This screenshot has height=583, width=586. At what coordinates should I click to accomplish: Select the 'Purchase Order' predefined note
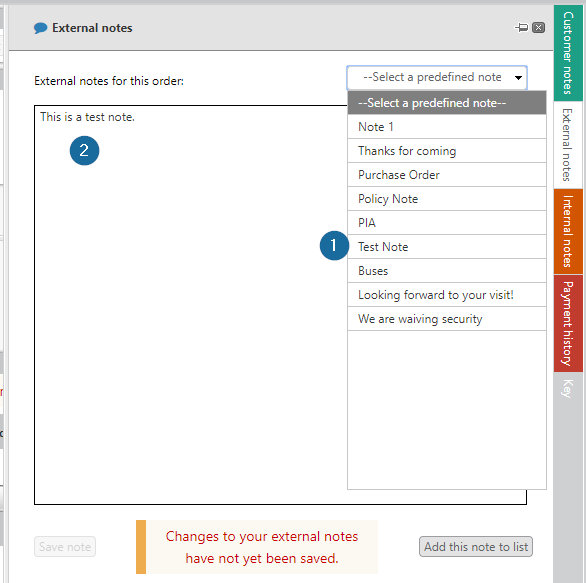447,175
